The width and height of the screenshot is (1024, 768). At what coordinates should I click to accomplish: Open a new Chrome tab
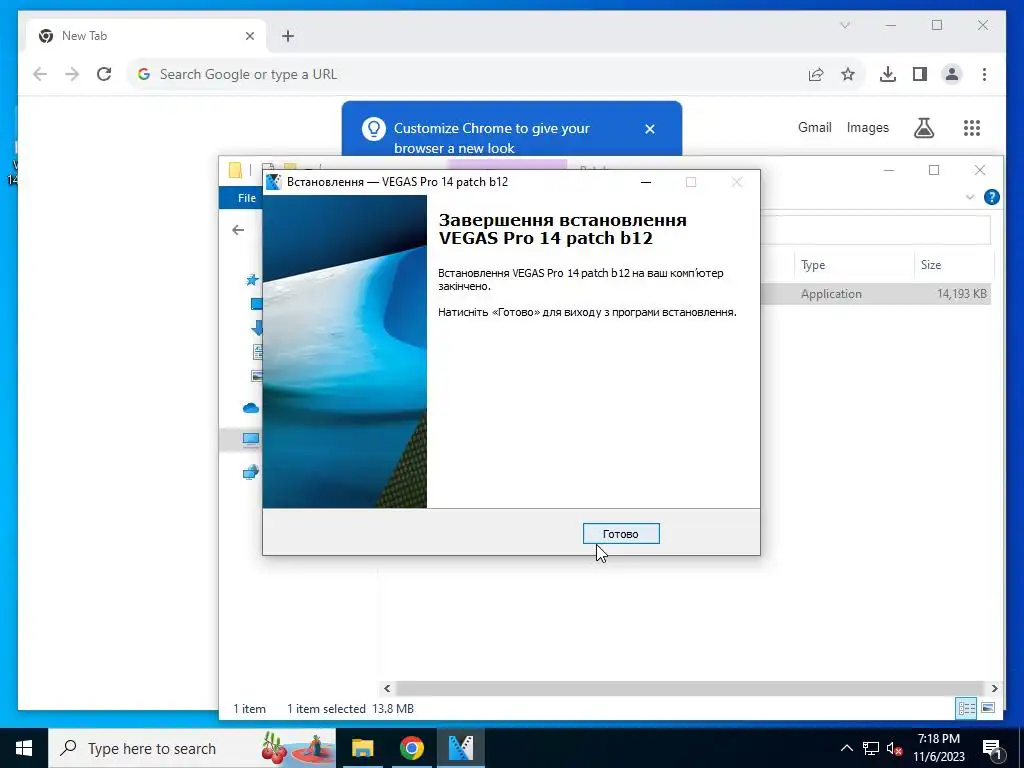[x=288, y=36]
